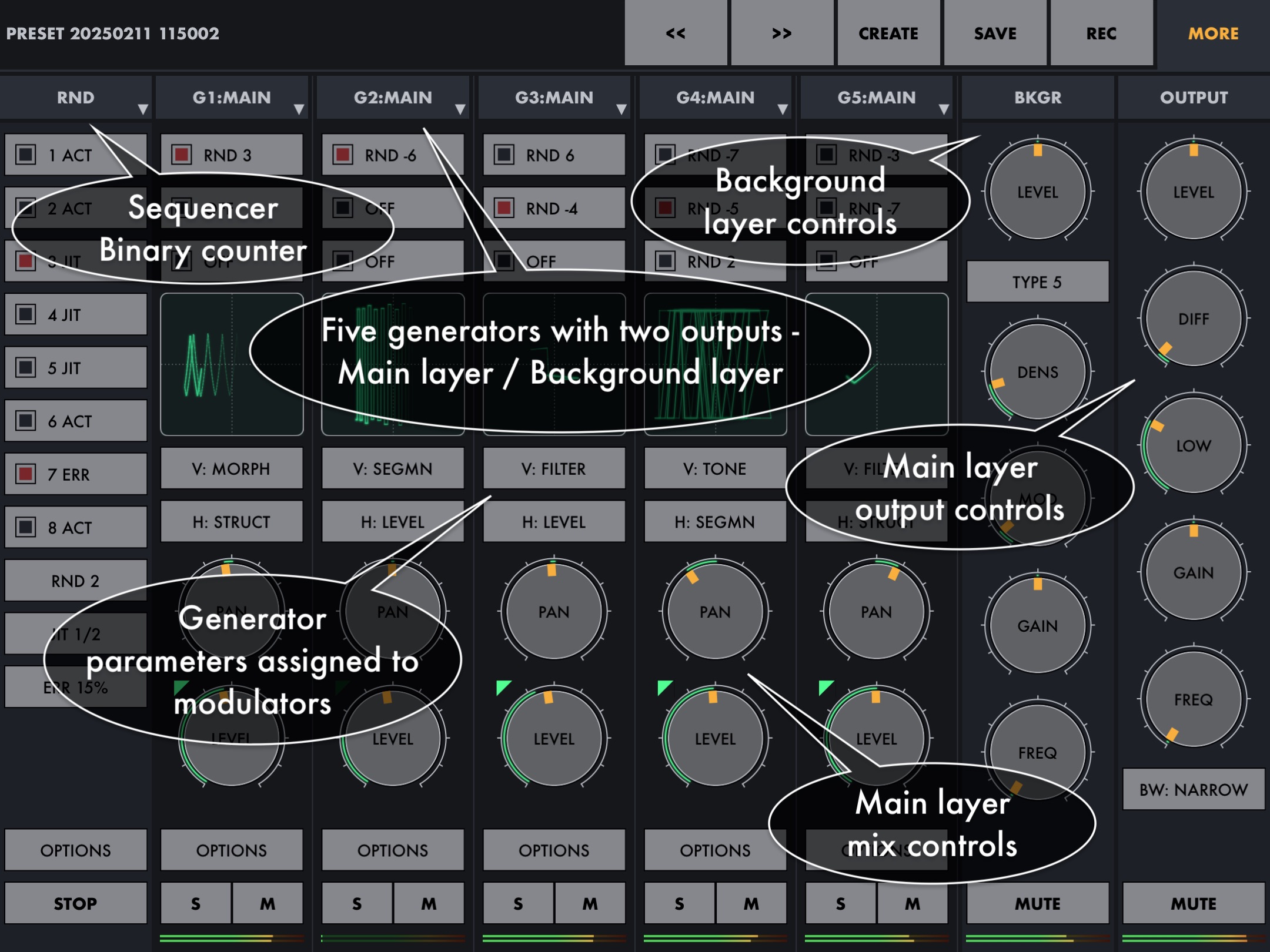Adjust the OUTPUT LEVEL knob
This screenshot has width=1270, height=952.
(x=1194, y=192)
